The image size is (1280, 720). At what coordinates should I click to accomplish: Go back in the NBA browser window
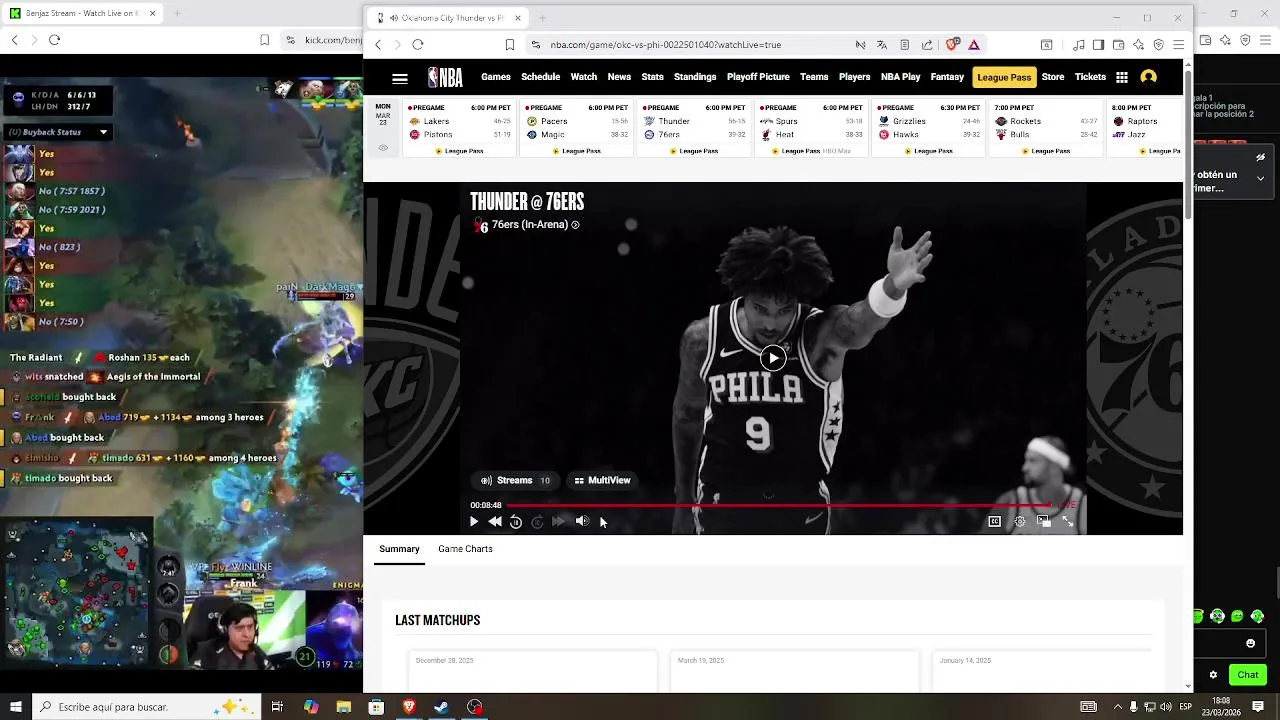click(x=378, y=44)
